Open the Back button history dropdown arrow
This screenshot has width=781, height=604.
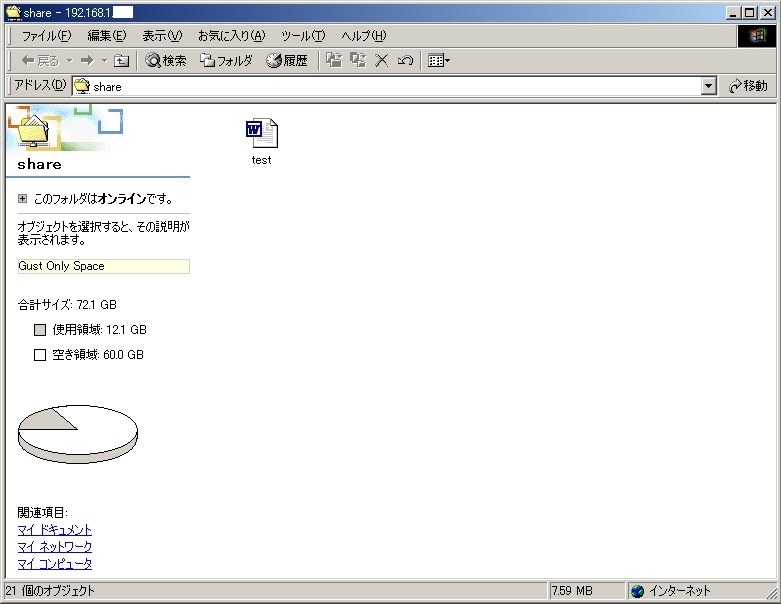pos(69,61)
